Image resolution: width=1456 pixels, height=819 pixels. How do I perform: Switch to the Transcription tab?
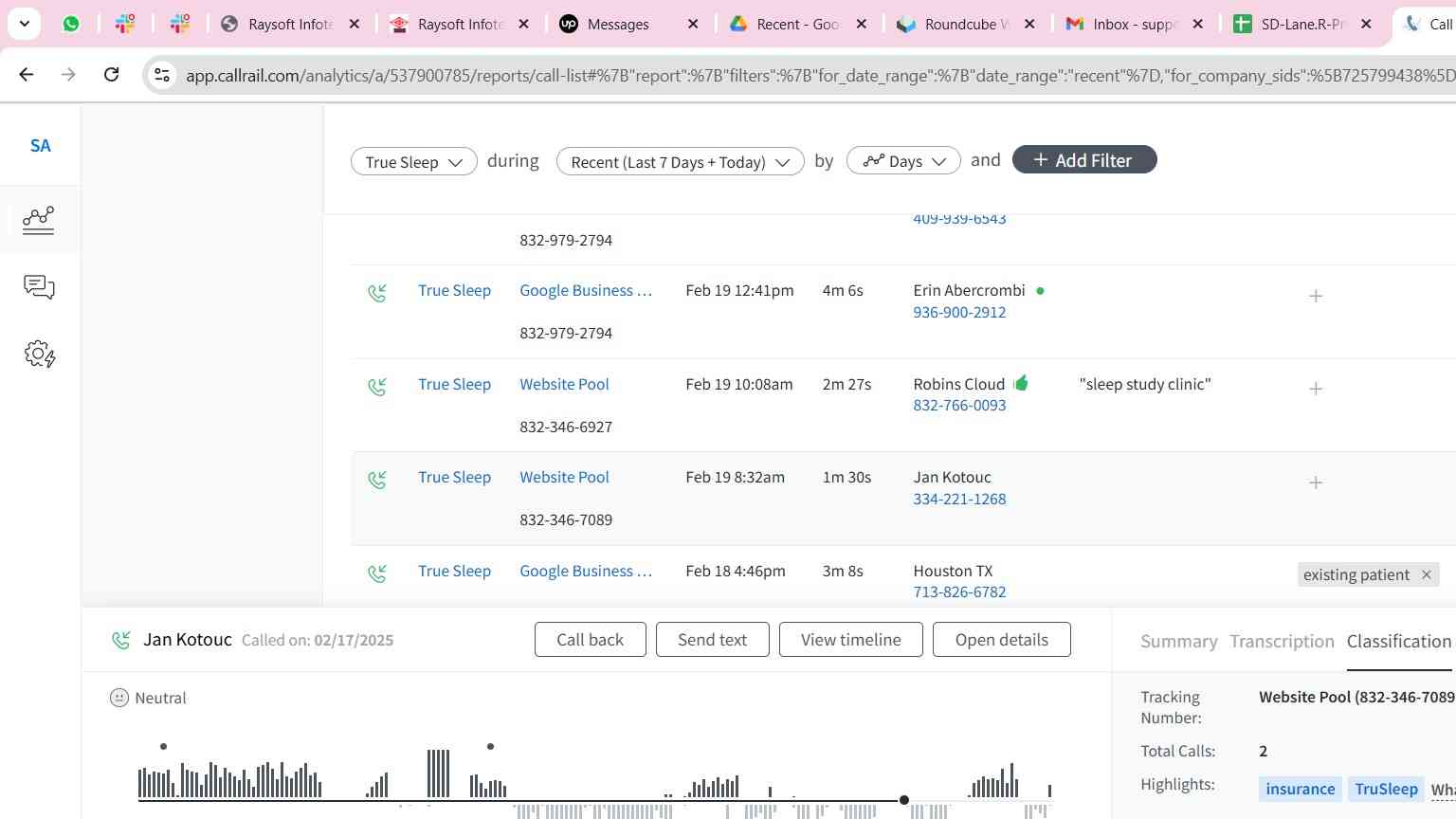1282,641
